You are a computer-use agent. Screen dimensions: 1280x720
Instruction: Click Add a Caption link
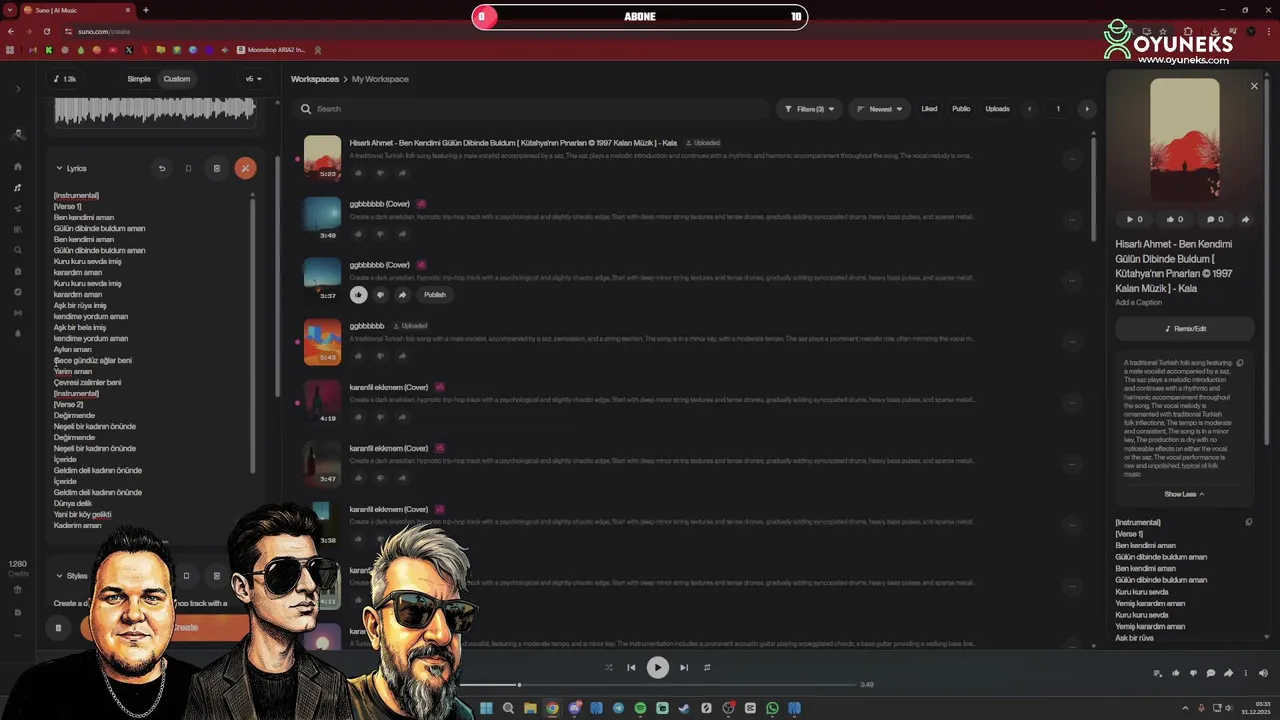(1139, 302)
